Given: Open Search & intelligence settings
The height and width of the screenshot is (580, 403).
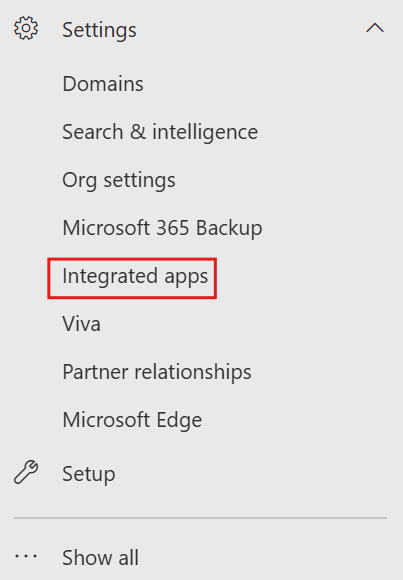Looking at the screenshot, I should [x=160, y=132].
